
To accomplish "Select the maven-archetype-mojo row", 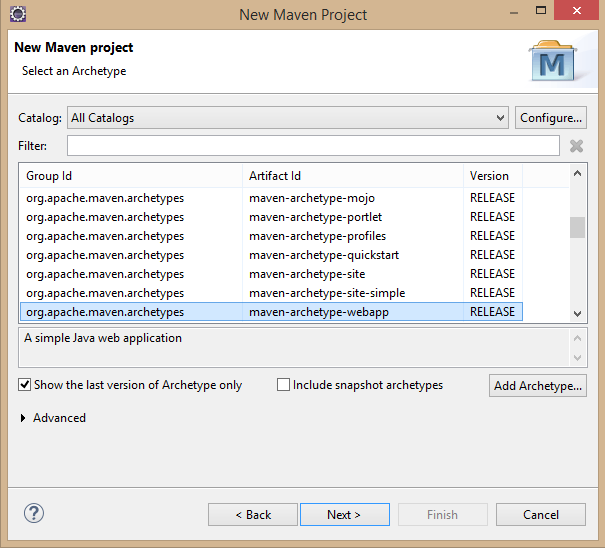I will coord(271,198).
